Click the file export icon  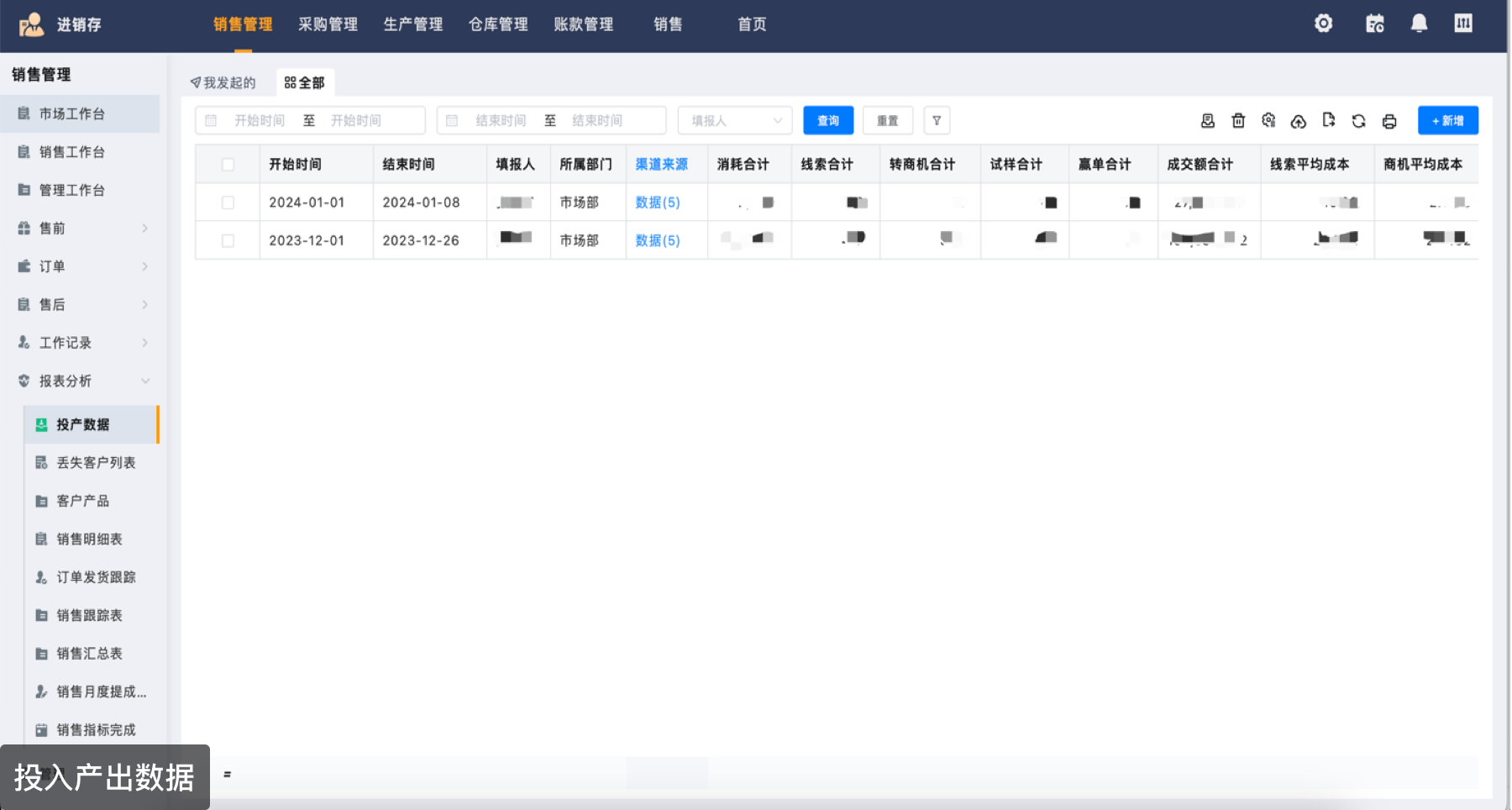1328,120
